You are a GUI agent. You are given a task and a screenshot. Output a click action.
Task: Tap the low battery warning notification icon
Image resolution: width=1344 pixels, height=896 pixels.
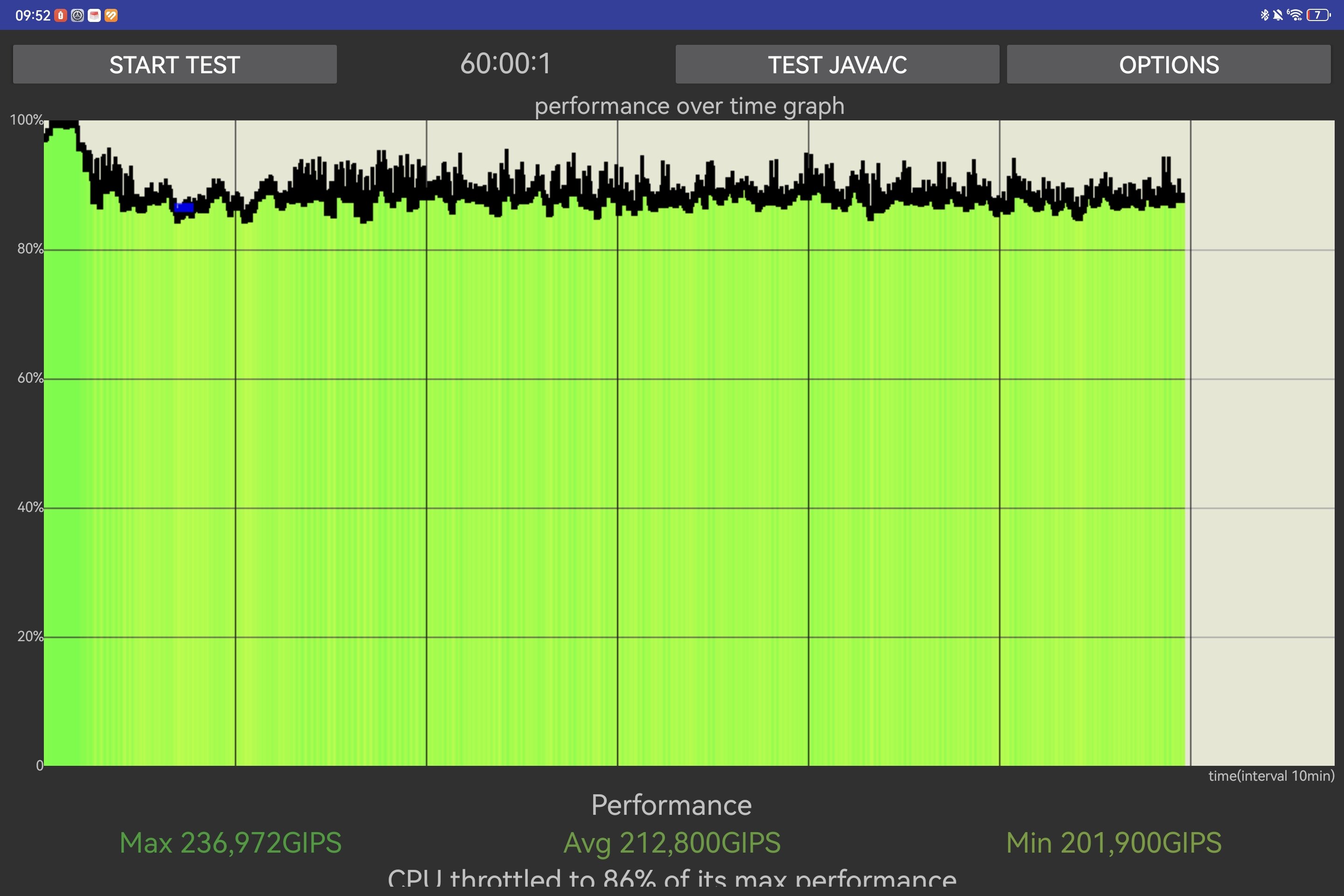coord(61,15)
